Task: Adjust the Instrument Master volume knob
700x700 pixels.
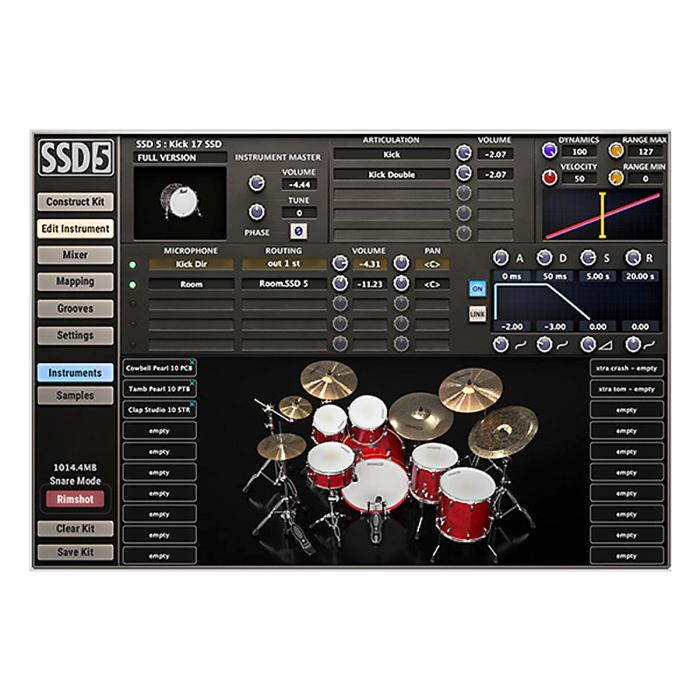Action: [x=256, y=183]
